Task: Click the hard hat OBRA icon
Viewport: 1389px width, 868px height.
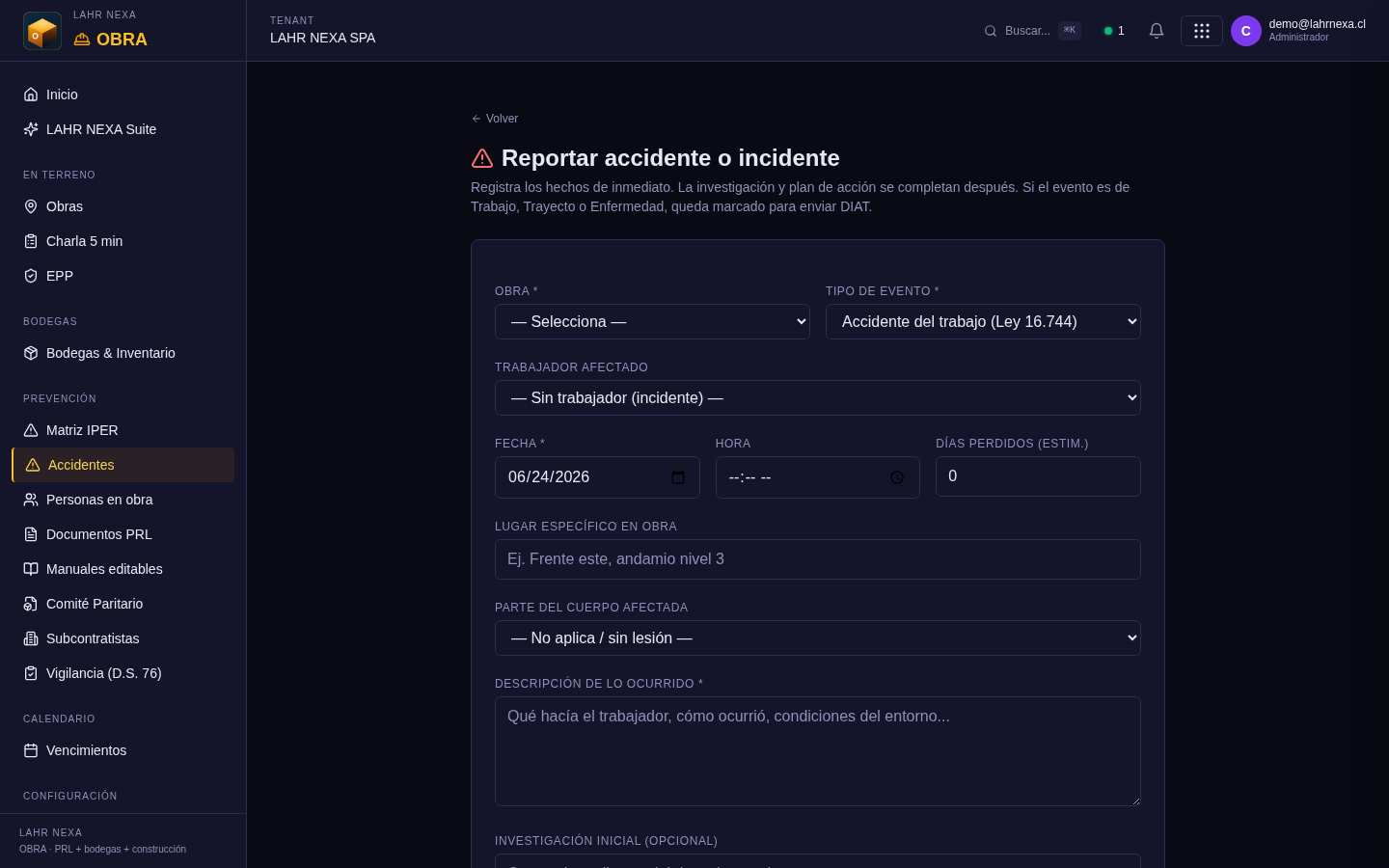Action: [82, 40]
